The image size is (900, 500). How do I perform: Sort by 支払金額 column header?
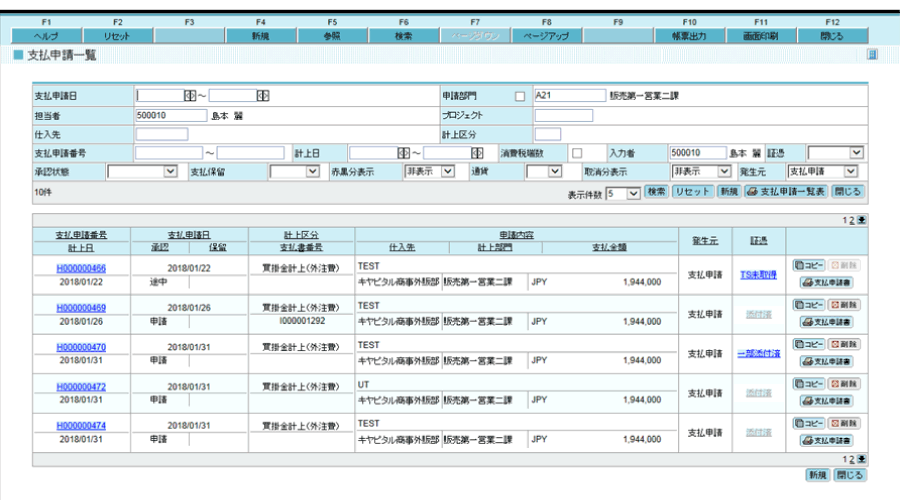click(609, 247)
